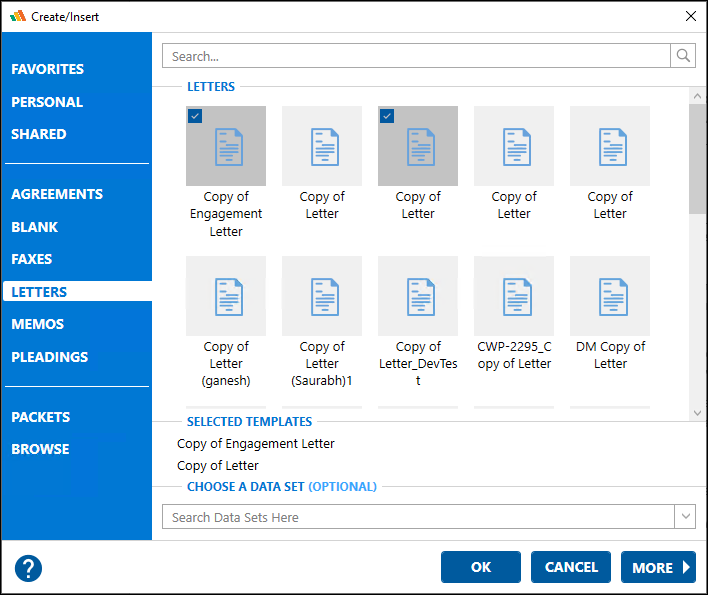Open the Personal category
The width and height of the screenshot is (708, 595).
47,102
